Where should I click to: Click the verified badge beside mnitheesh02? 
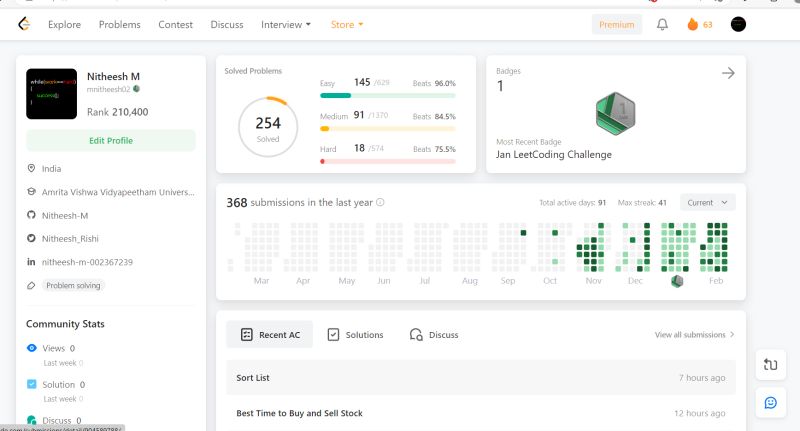[136, 89]
